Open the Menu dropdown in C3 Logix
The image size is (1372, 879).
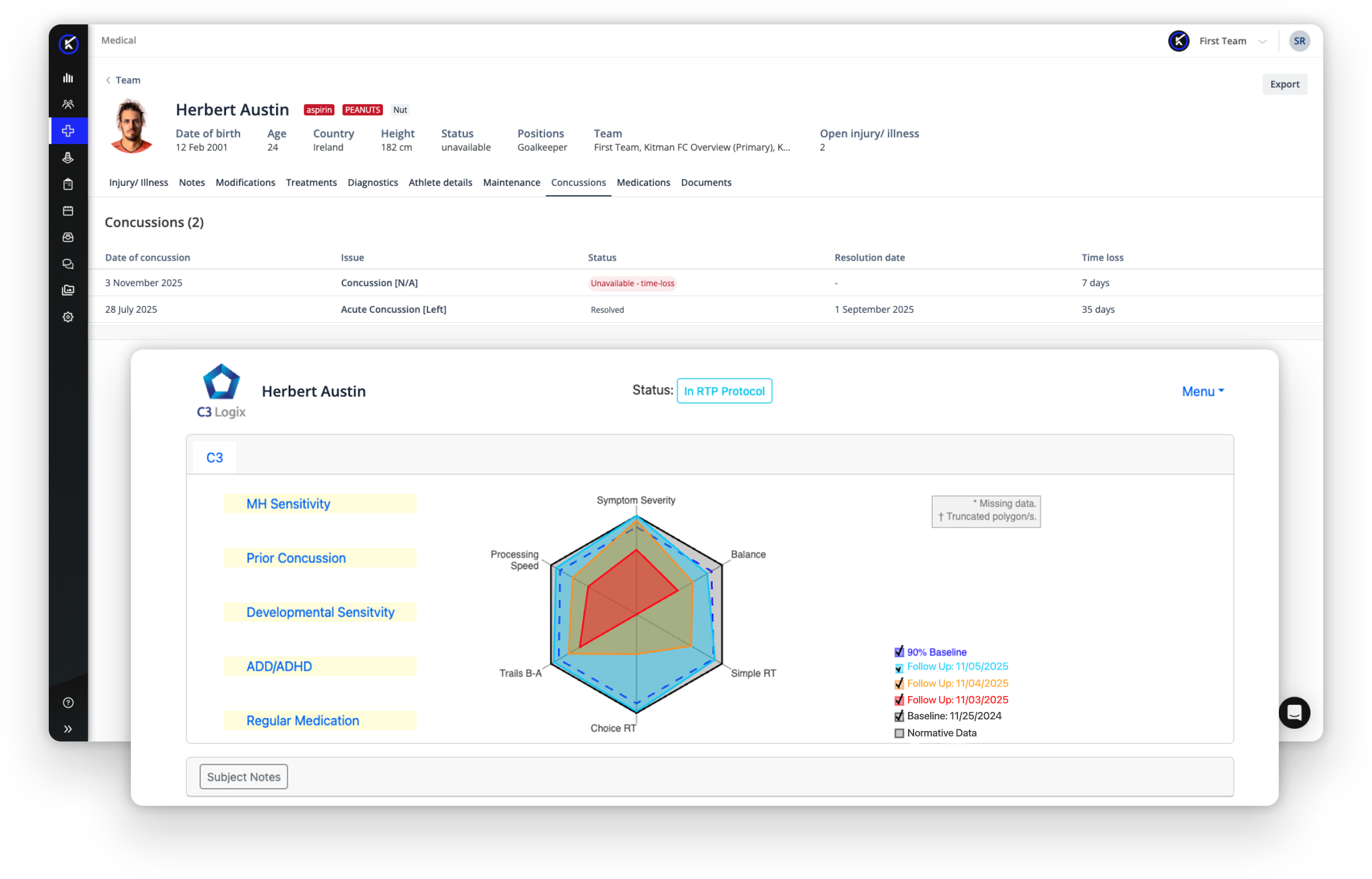pyautogui.click(x=1202, y=392)
